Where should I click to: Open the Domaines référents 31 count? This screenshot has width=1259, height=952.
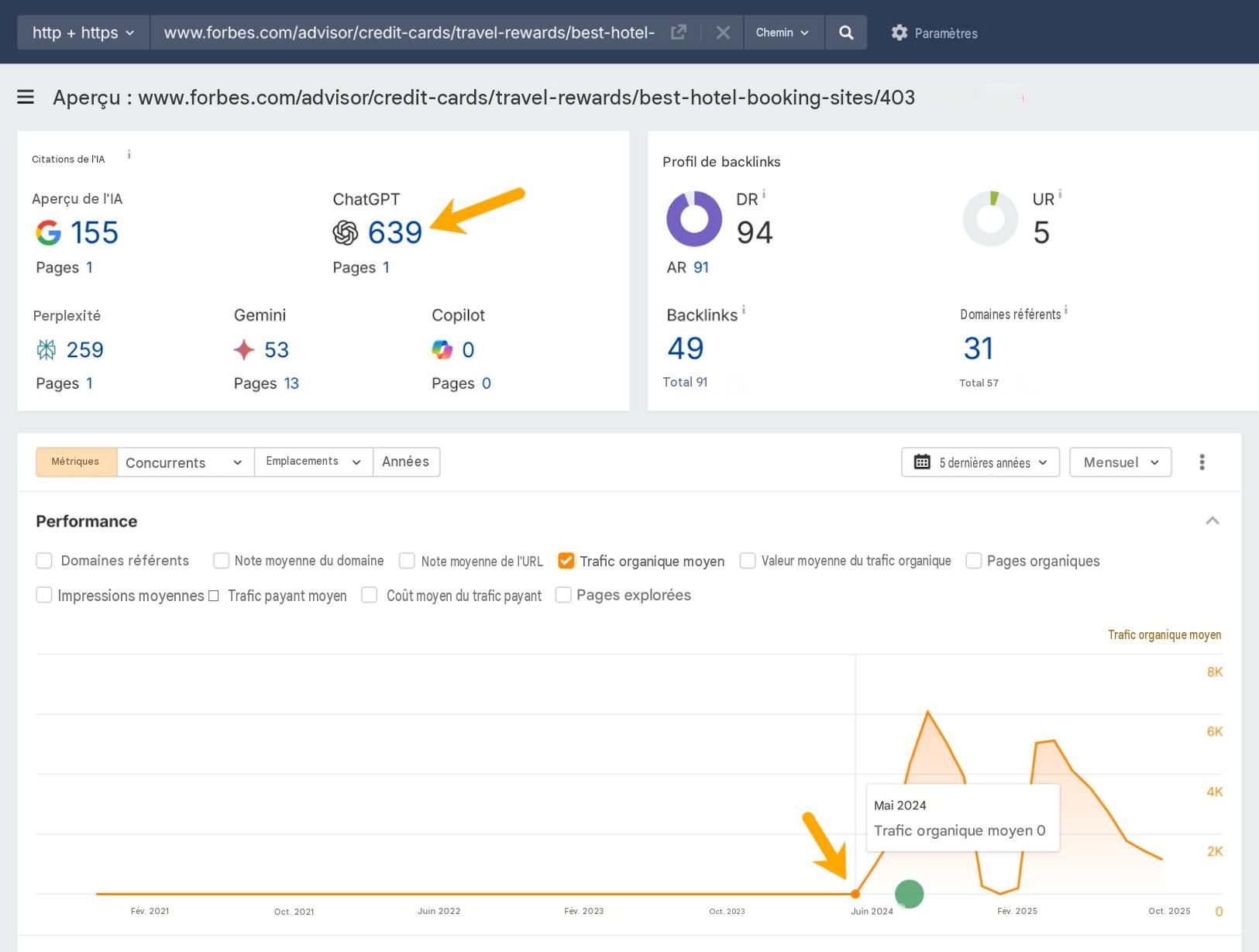tap(979, 349)
